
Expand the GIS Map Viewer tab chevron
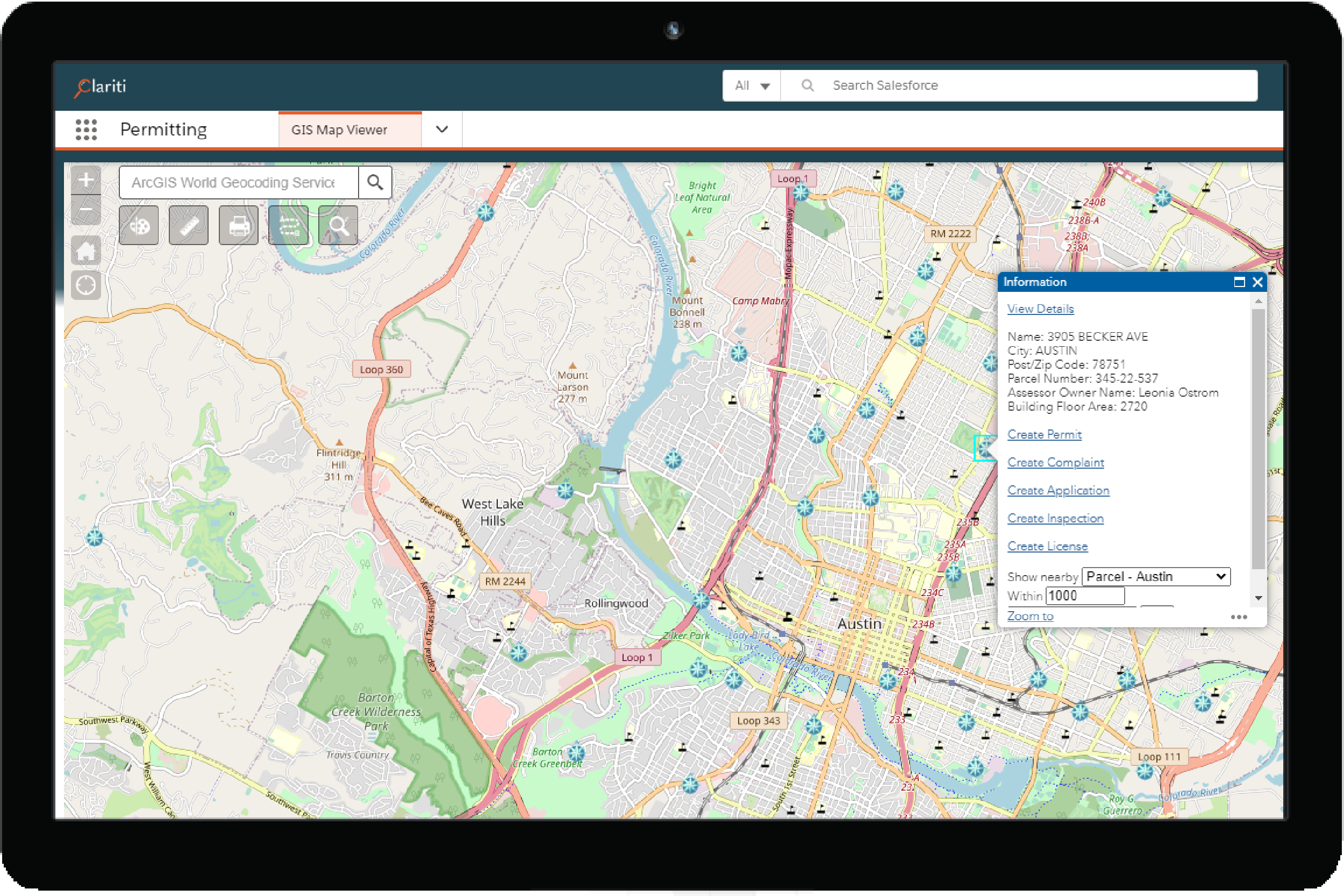[x=442, y=130]
